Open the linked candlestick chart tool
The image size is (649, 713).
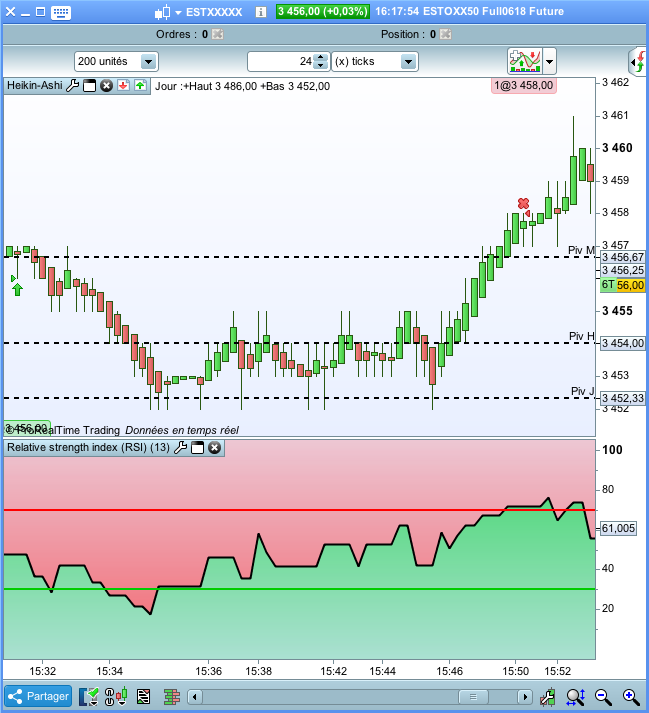coord(116,697)
